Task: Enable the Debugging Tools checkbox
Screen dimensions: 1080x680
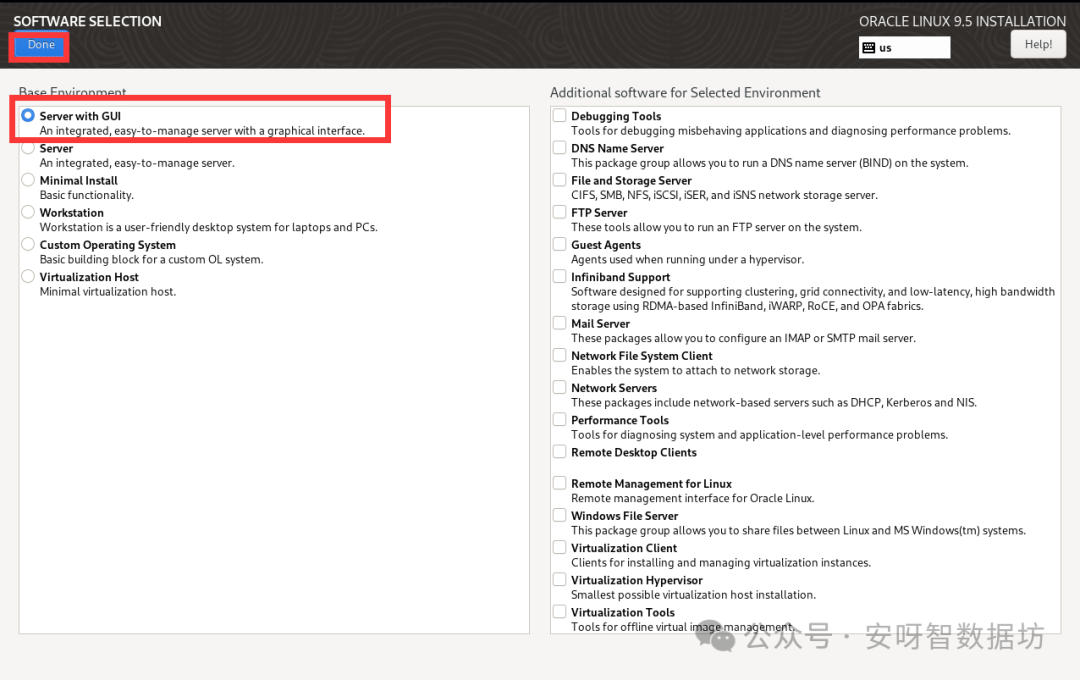Action: [x=559, y=116]
